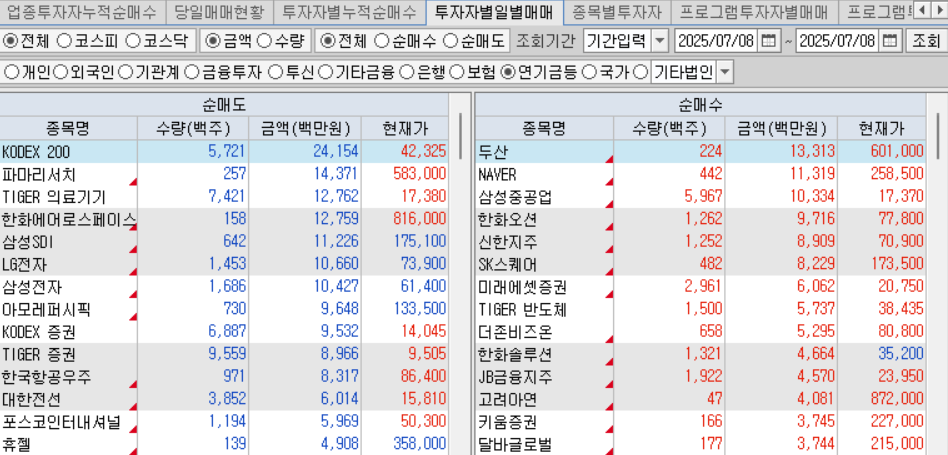This screenshot has width=948, height=455.
Task: Click the end date input field
Action: [x=838, y=41]
